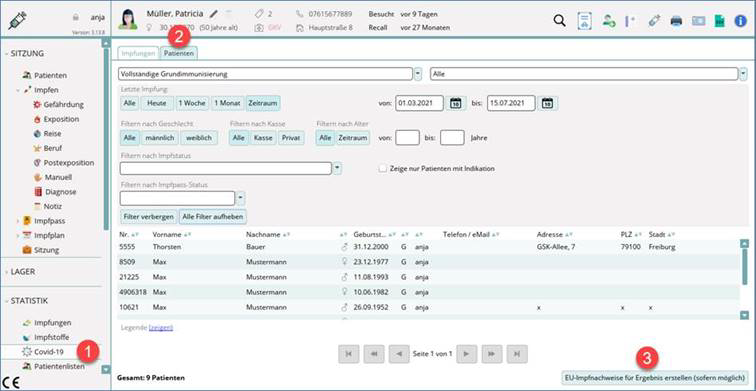Click the green spreadsheet export icon

[x=719, y=21]
